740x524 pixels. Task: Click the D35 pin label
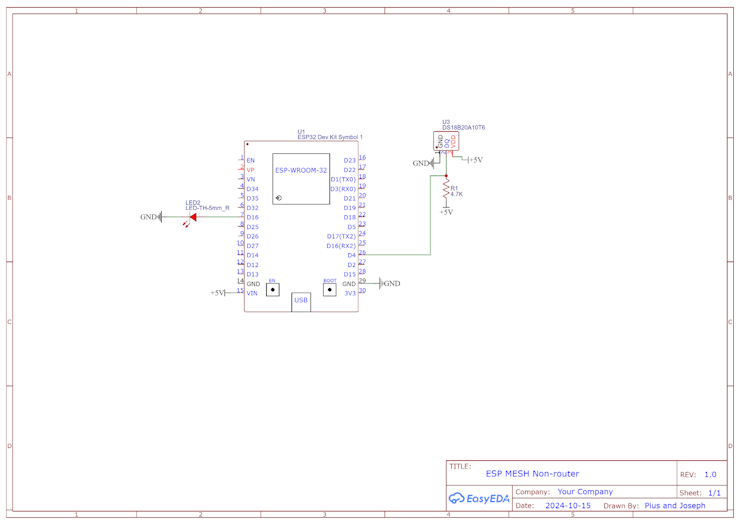click(252, 198)
